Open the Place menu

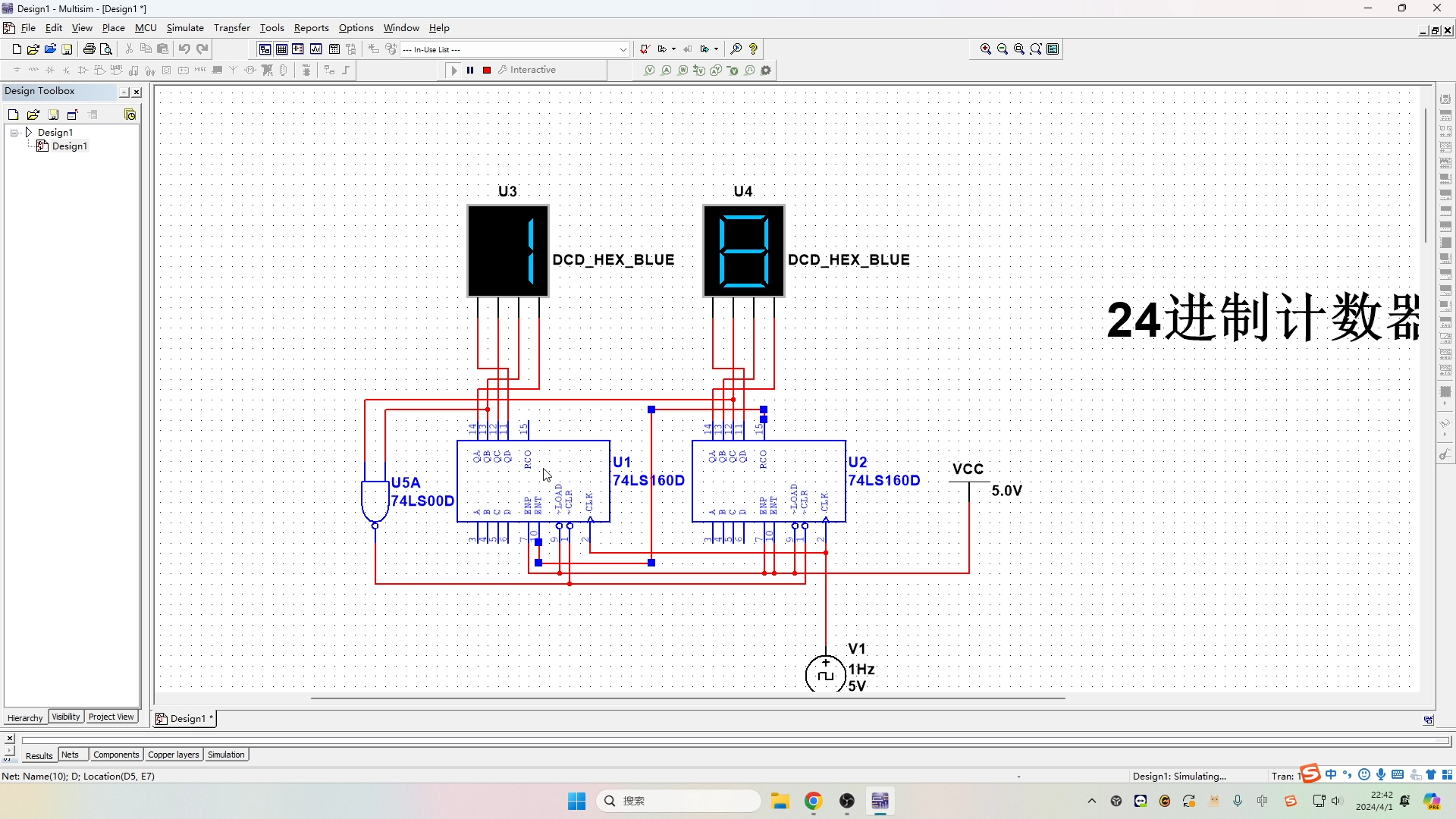(112, 27)
